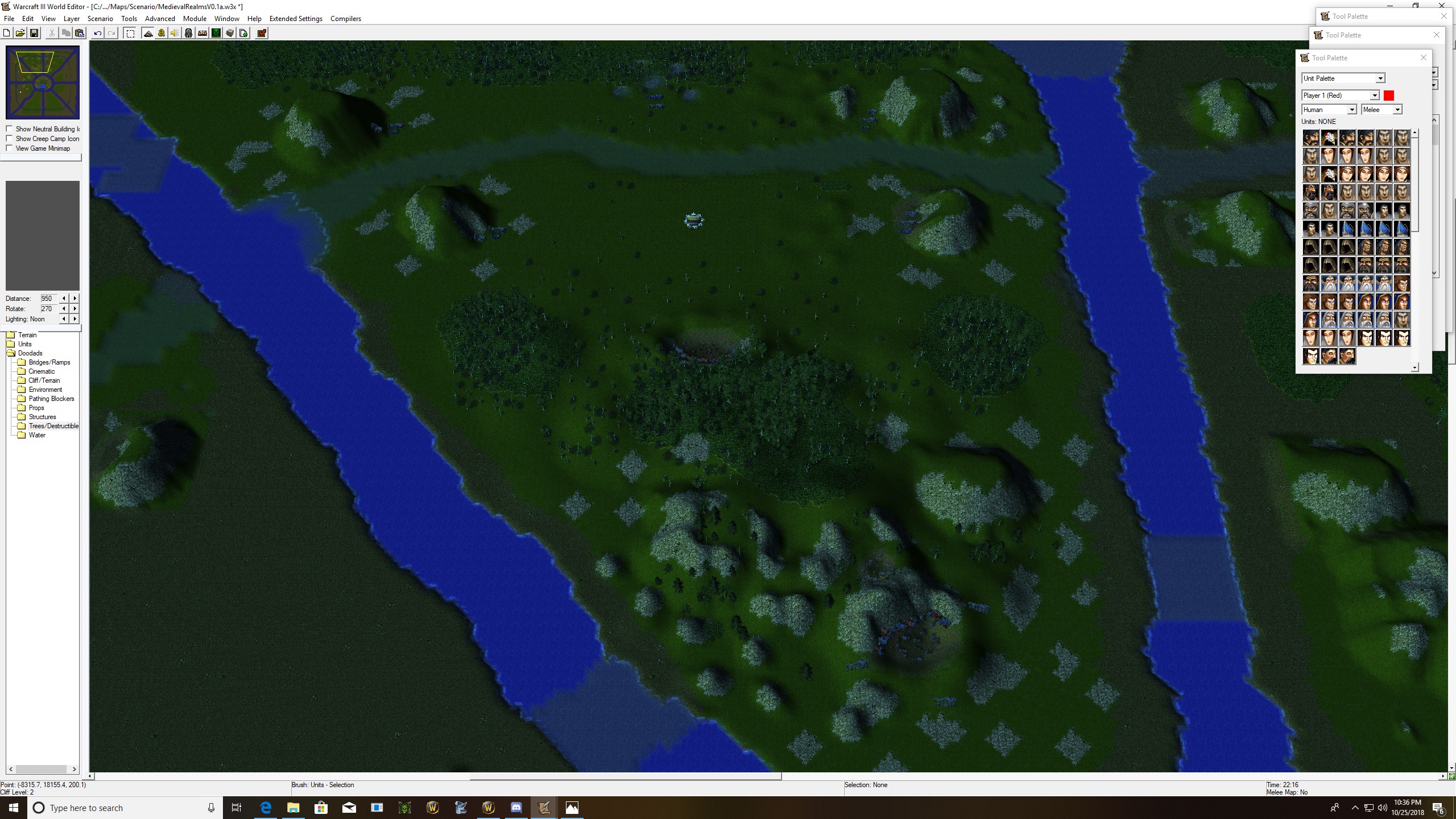Open the Object Manager cube icon

pyautogui.click(x=230, y=33)
